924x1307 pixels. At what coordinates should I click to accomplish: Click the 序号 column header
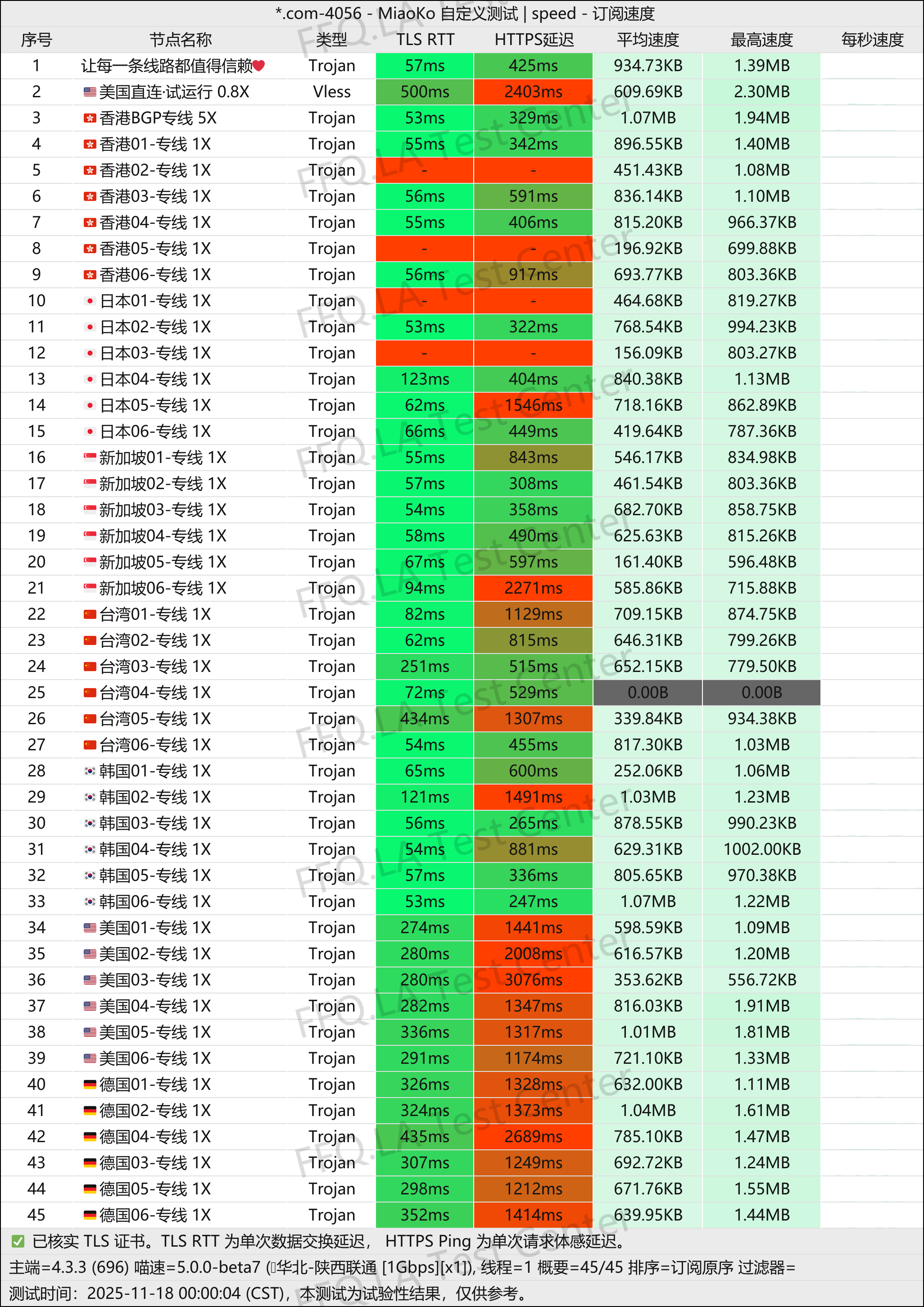[36, 40]
